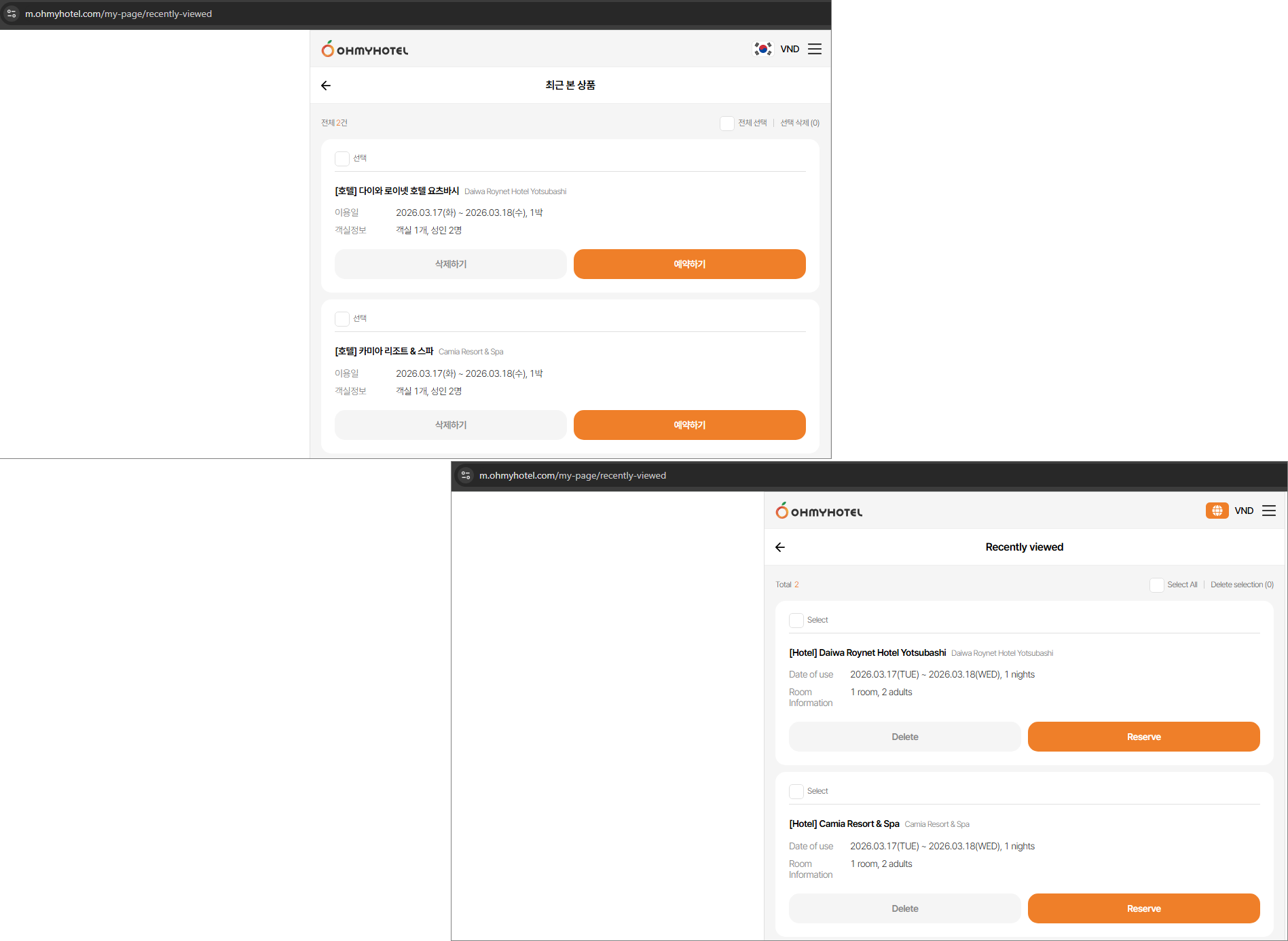
Task: Click 삭제하기 for 카미아 리조트 & 스파
Action: 451,425
